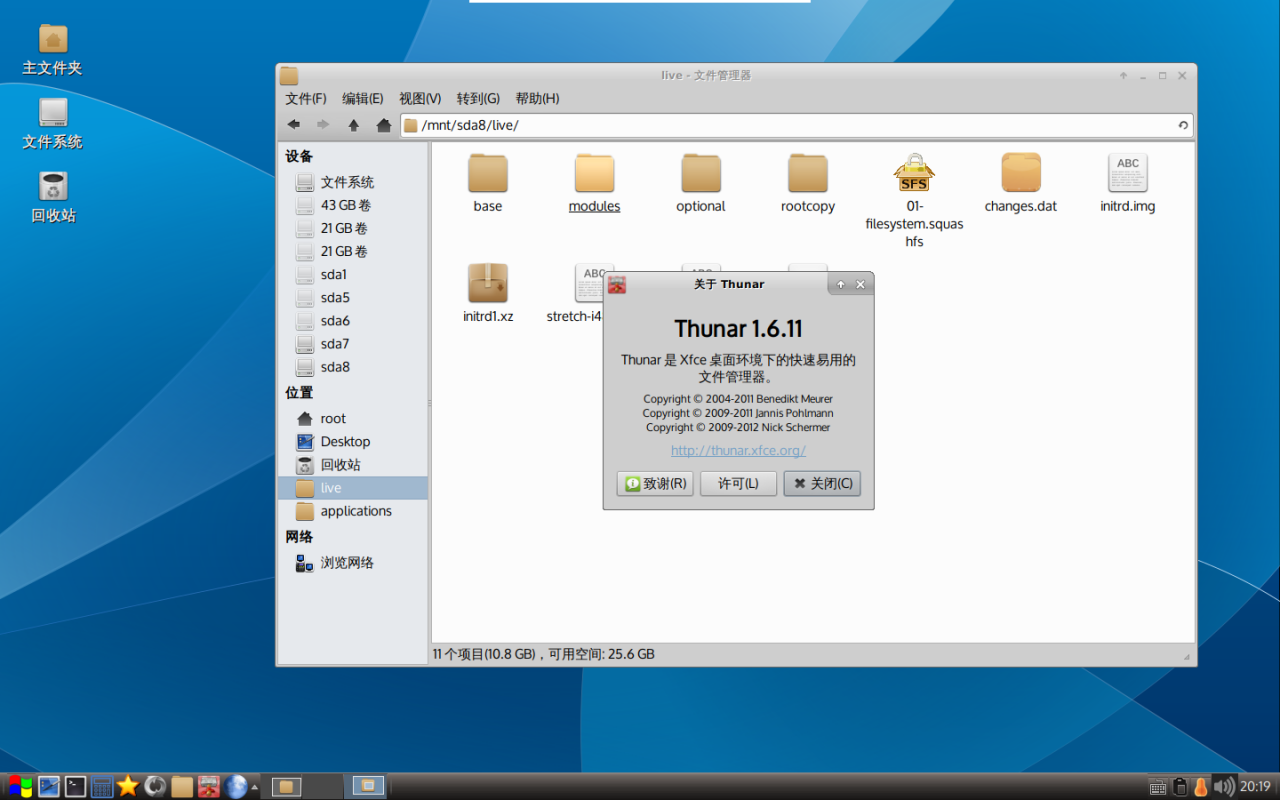Select live bookmark in the sidebar

[x=352, y=488]
